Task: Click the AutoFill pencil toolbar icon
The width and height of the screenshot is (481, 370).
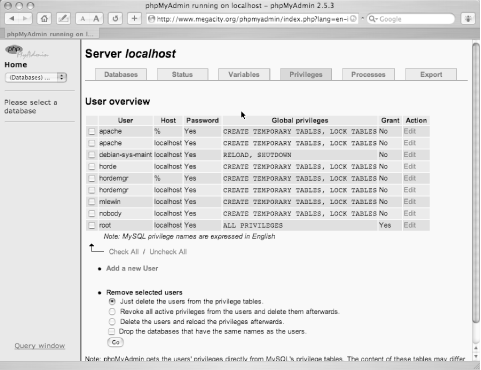Action: tap(63, 19)
